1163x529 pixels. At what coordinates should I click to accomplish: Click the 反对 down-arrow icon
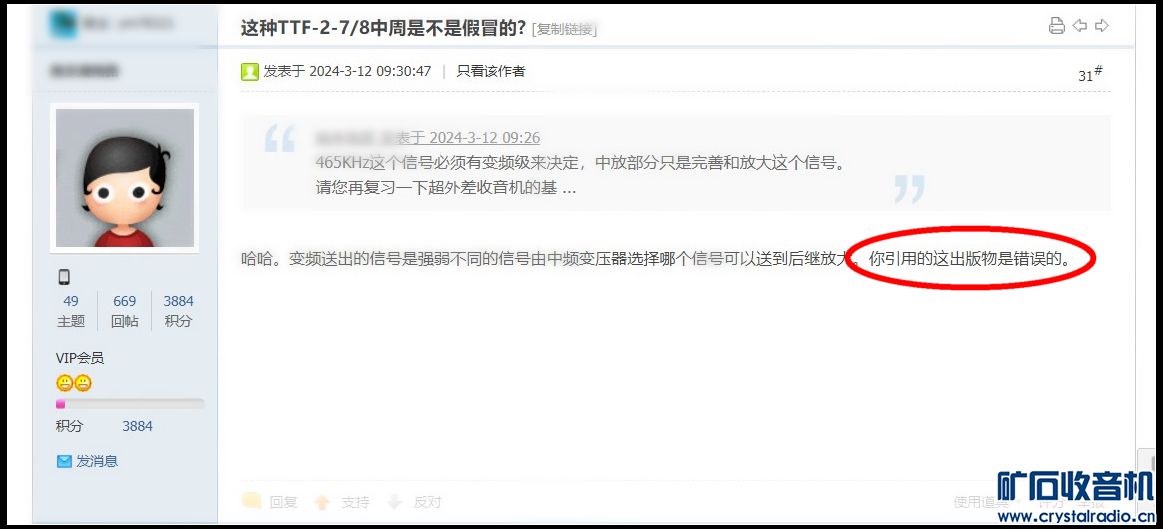pos(395,502)
